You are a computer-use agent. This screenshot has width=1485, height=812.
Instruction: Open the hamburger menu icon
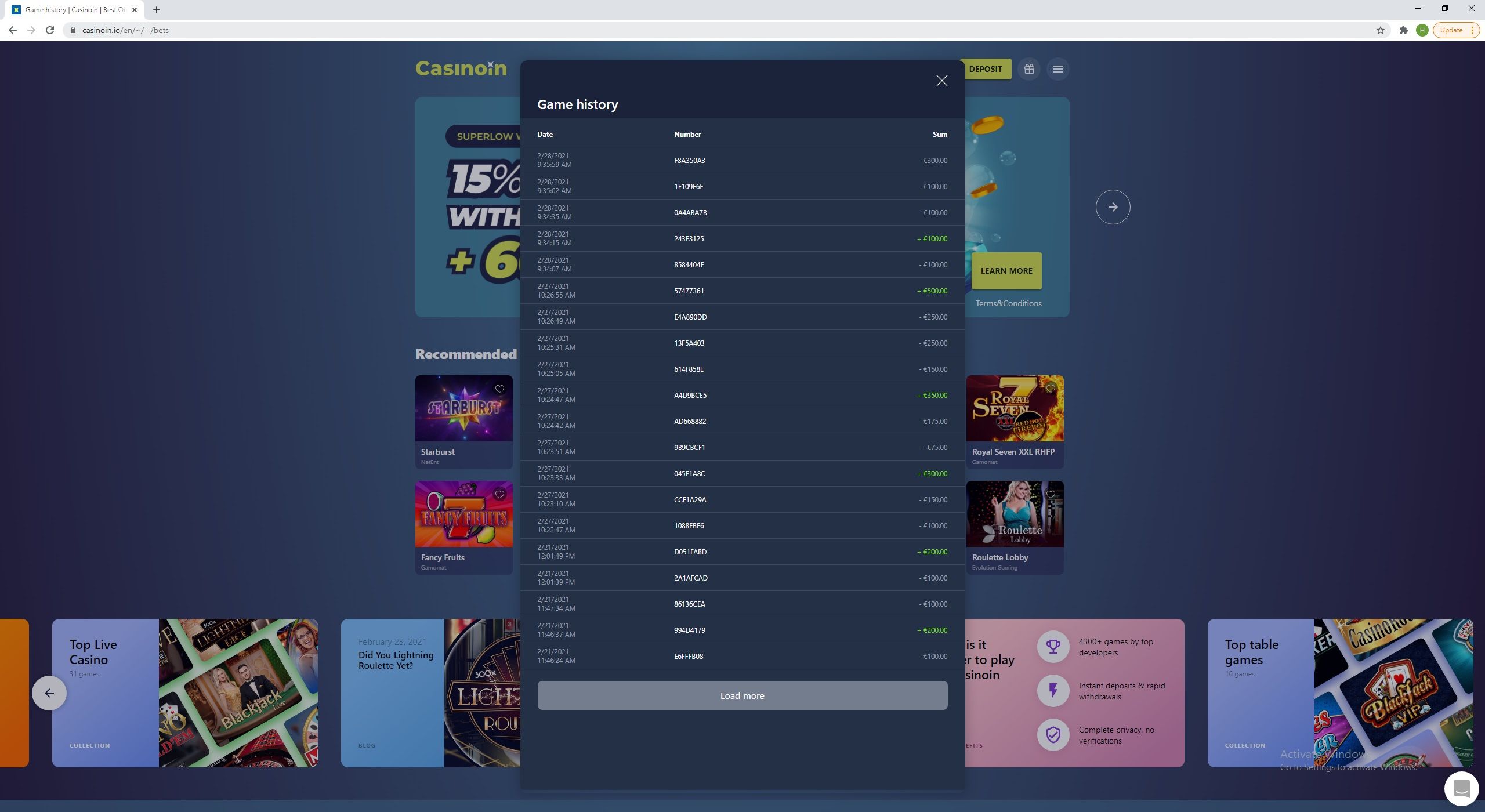pos(1058,69)
